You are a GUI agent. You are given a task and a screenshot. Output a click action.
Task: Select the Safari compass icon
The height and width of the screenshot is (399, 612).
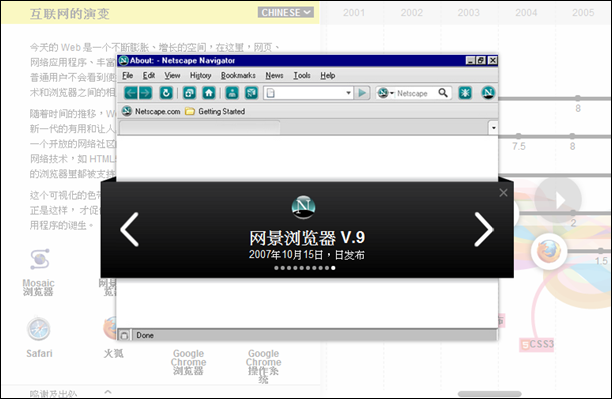(39, 329)
